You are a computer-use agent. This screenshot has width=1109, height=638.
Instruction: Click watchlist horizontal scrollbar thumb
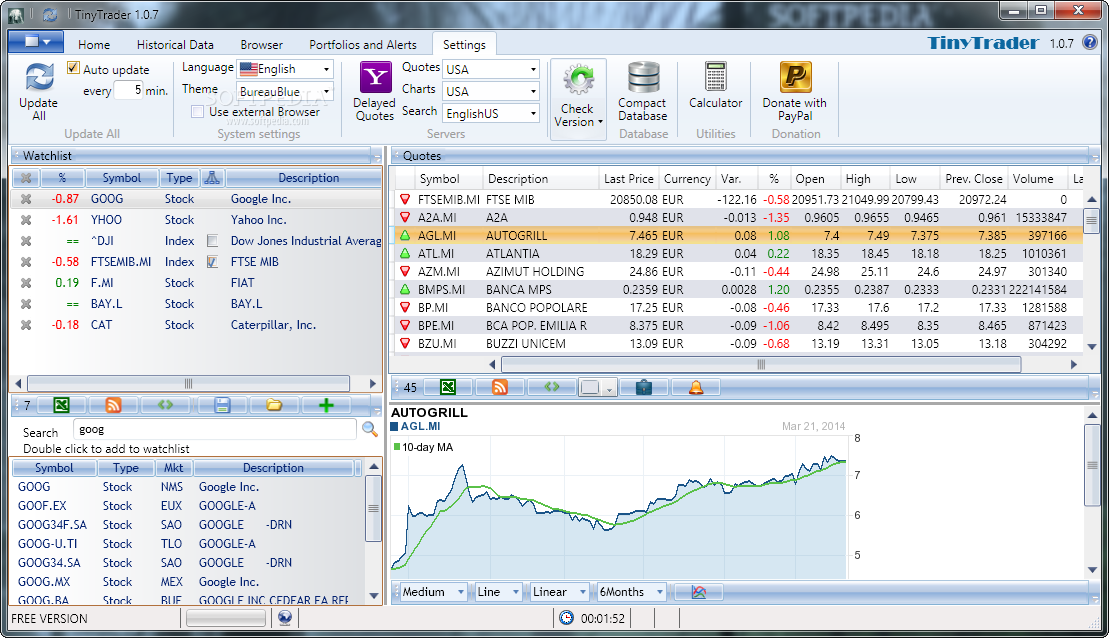click(188, 383)
